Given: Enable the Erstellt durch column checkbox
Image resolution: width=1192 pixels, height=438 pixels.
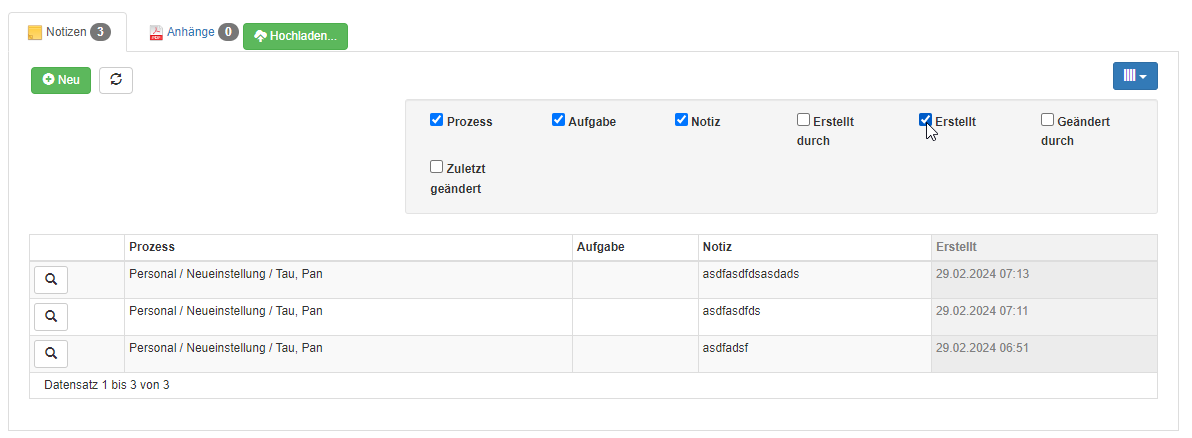Looking at the screenshot, I should 803,119.
